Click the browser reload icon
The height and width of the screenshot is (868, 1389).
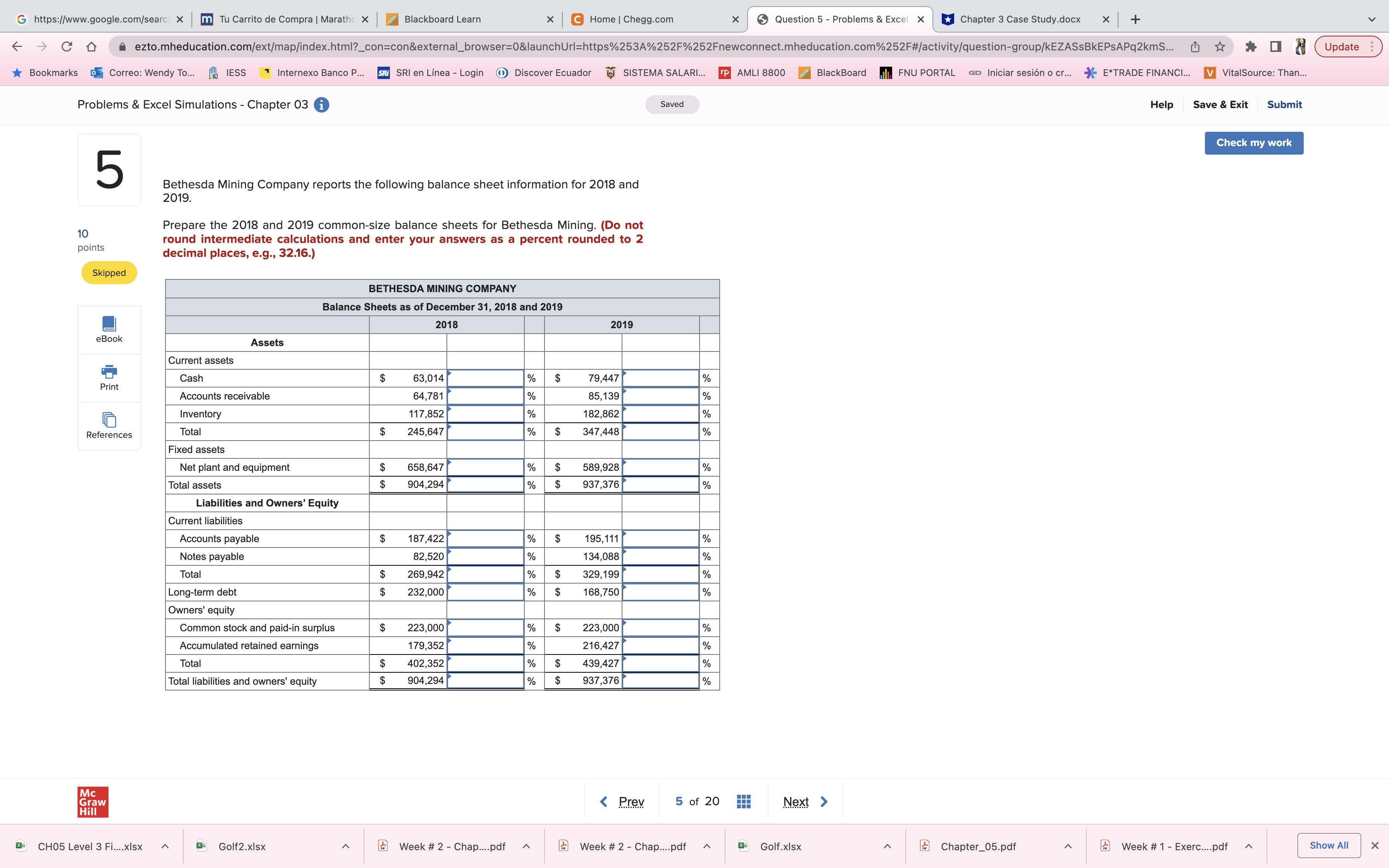tap(67, 47)
